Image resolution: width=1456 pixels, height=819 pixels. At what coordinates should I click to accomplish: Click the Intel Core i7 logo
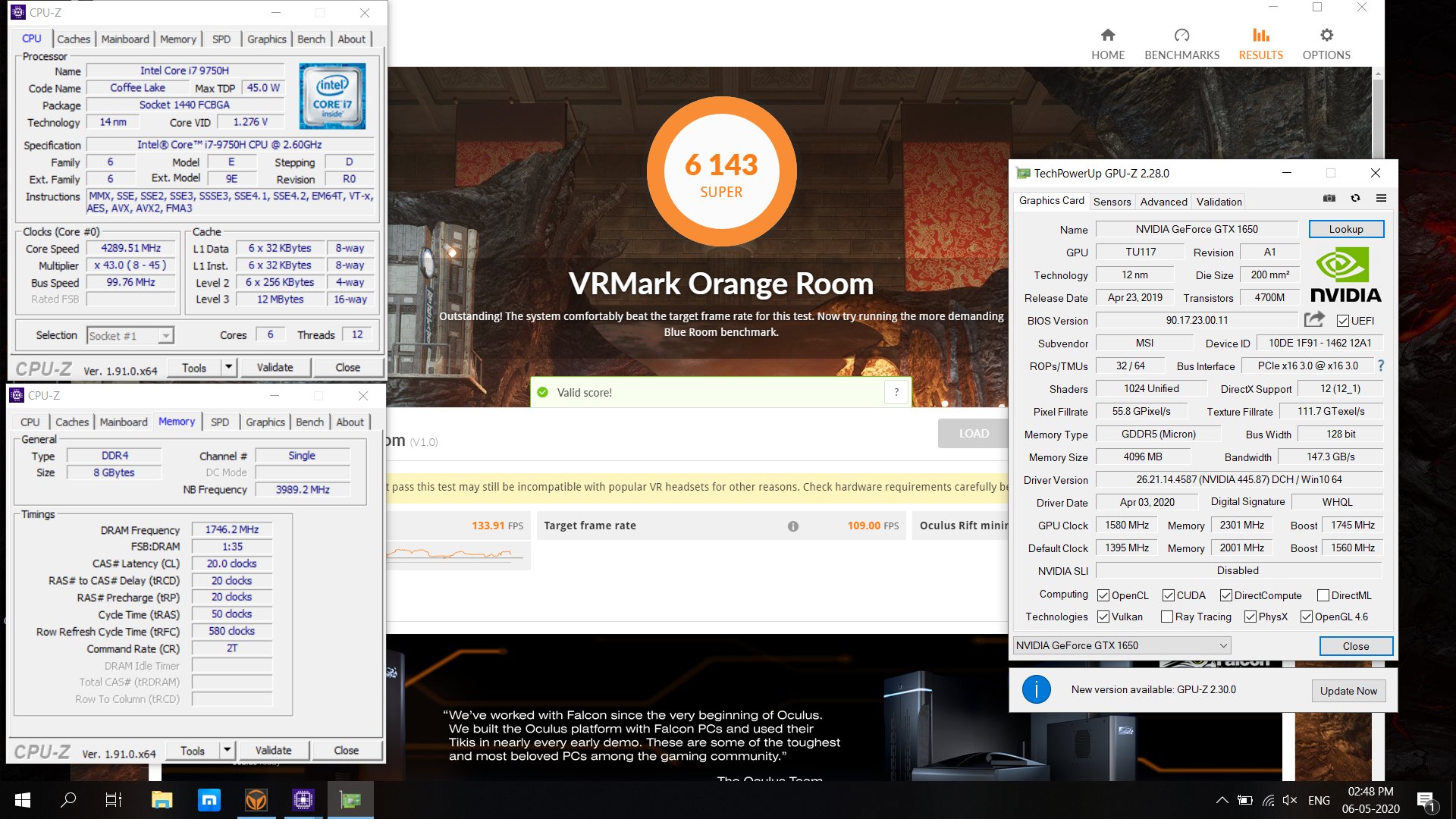click(332, 96)
